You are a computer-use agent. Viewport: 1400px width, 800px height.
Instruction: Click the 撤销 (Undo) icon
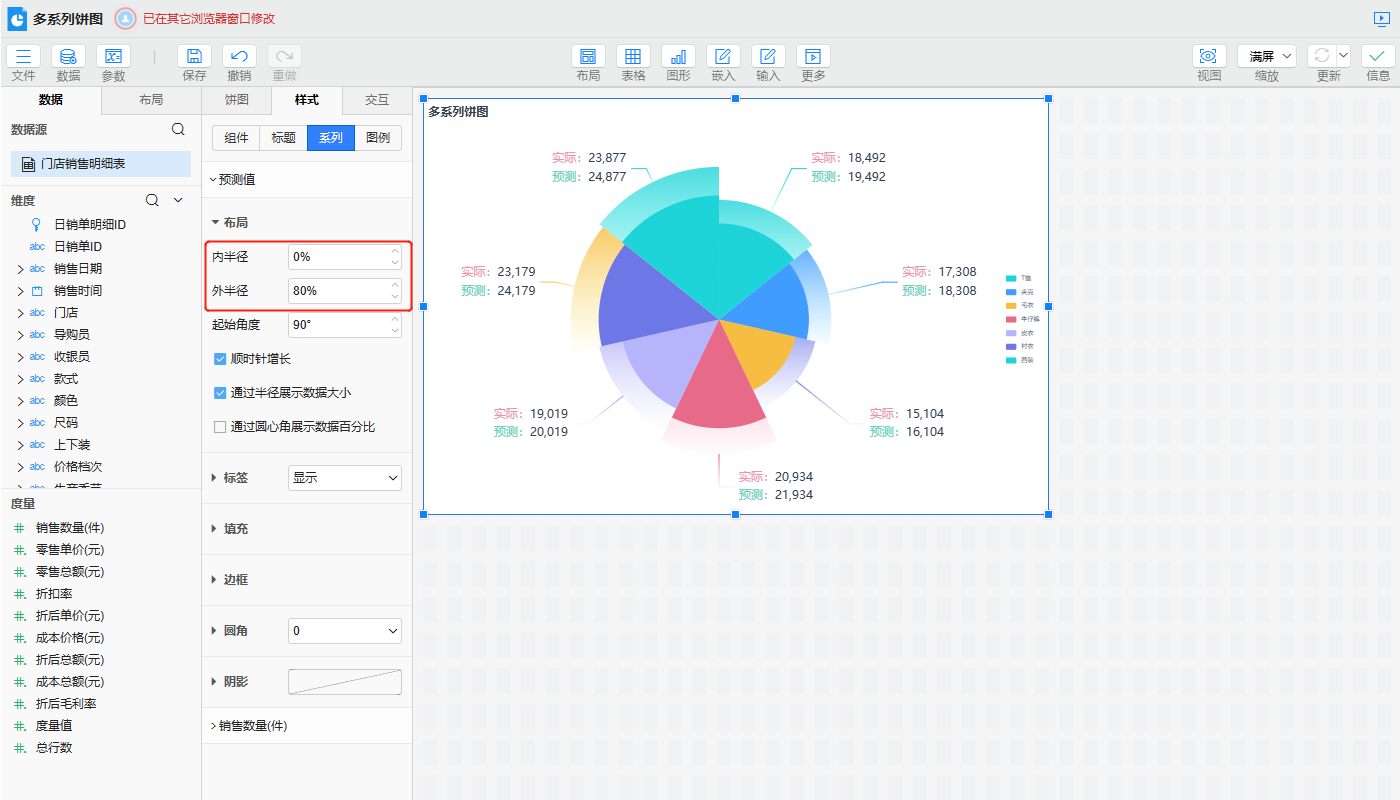(239, 57)
